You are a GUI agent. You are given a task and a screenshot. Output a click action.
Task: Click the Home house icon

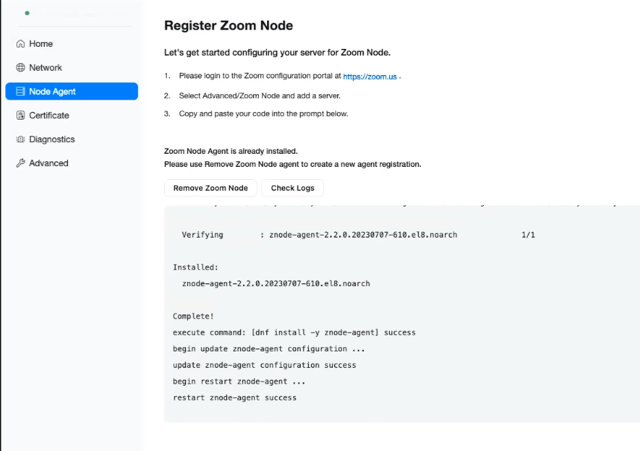[20, 44]
